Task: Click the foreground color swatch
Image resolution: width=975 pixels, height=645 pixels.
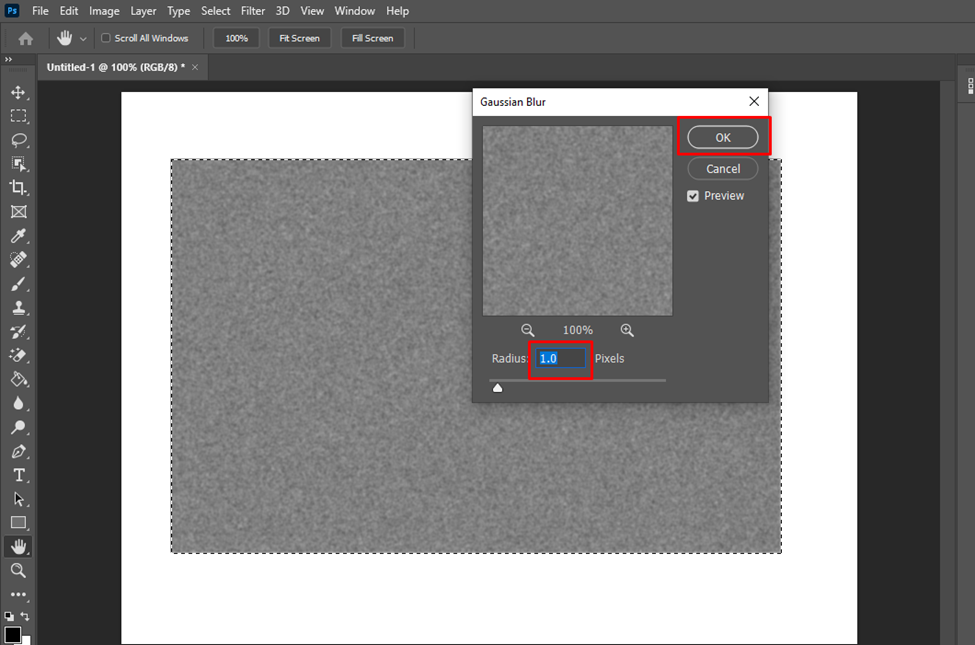Action: (x=12, y=635)
